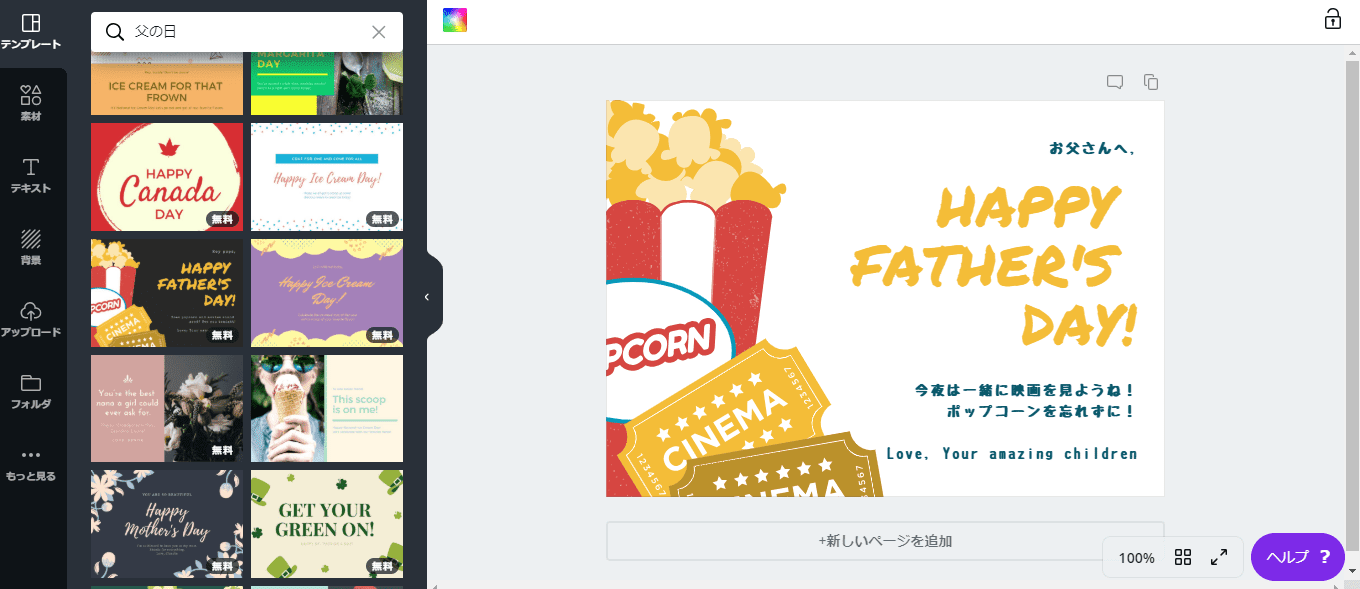This screenshot has height=589, width=1360.
Task: Select the テキスト (Text) tool
Action: pos(31,175)
